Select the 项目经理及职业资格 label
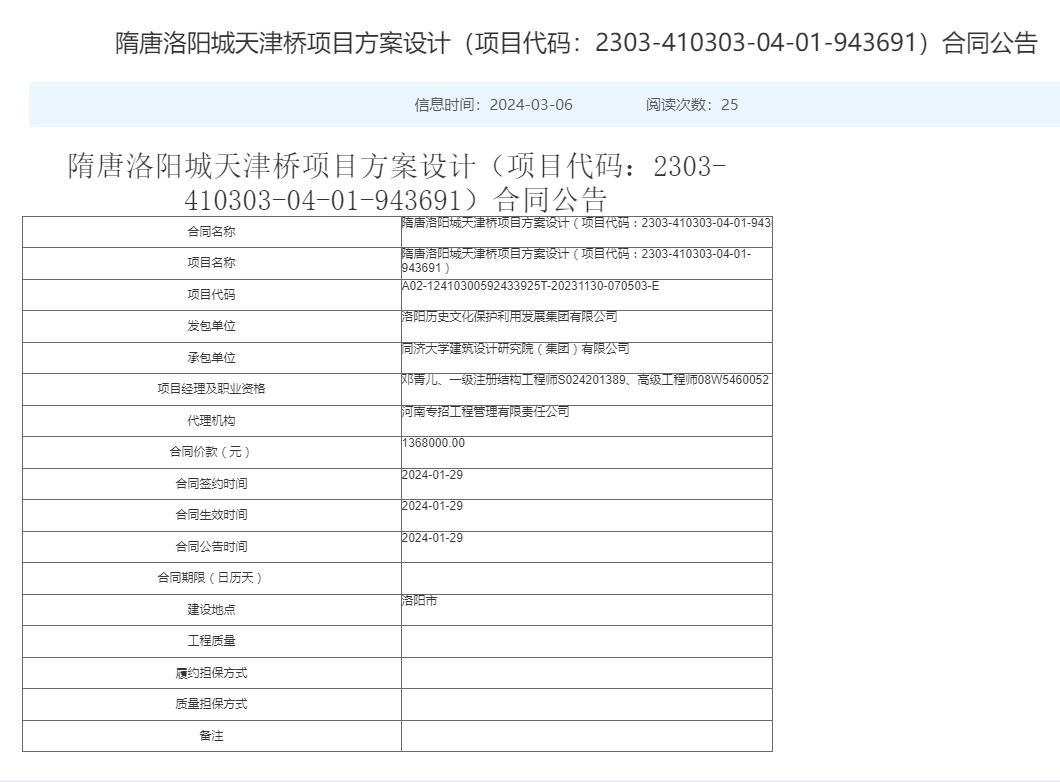 (212, 389)
